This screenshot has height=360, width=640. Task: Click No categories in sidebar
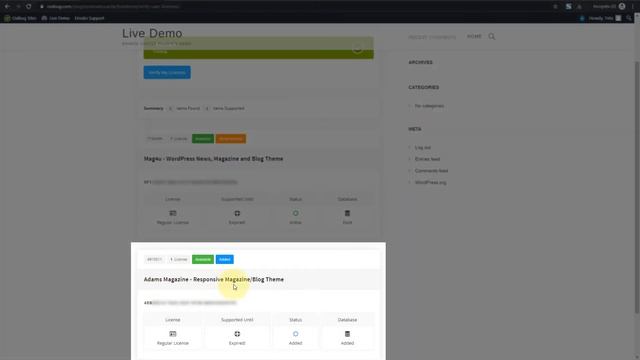[429, 106]
